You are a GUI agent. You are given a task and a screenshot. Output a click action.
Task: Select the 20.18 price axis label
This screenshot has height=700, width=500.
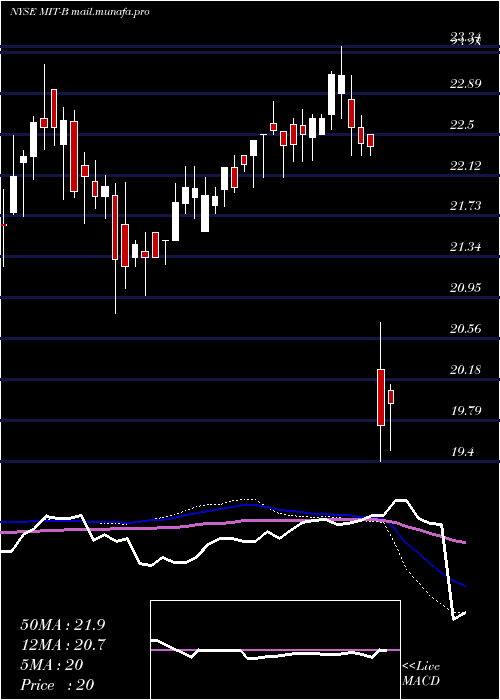[x=465, y=370]
